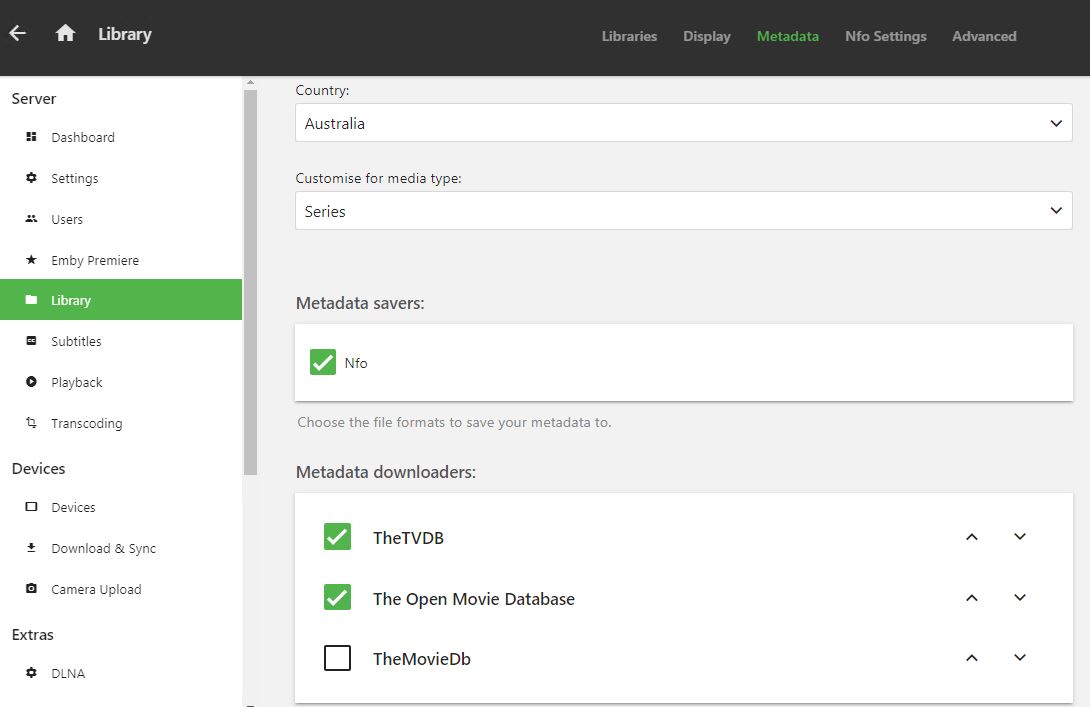Screen dimensions: 1090x707
Task: Move The Open Movie Database up
Action: 971,598
